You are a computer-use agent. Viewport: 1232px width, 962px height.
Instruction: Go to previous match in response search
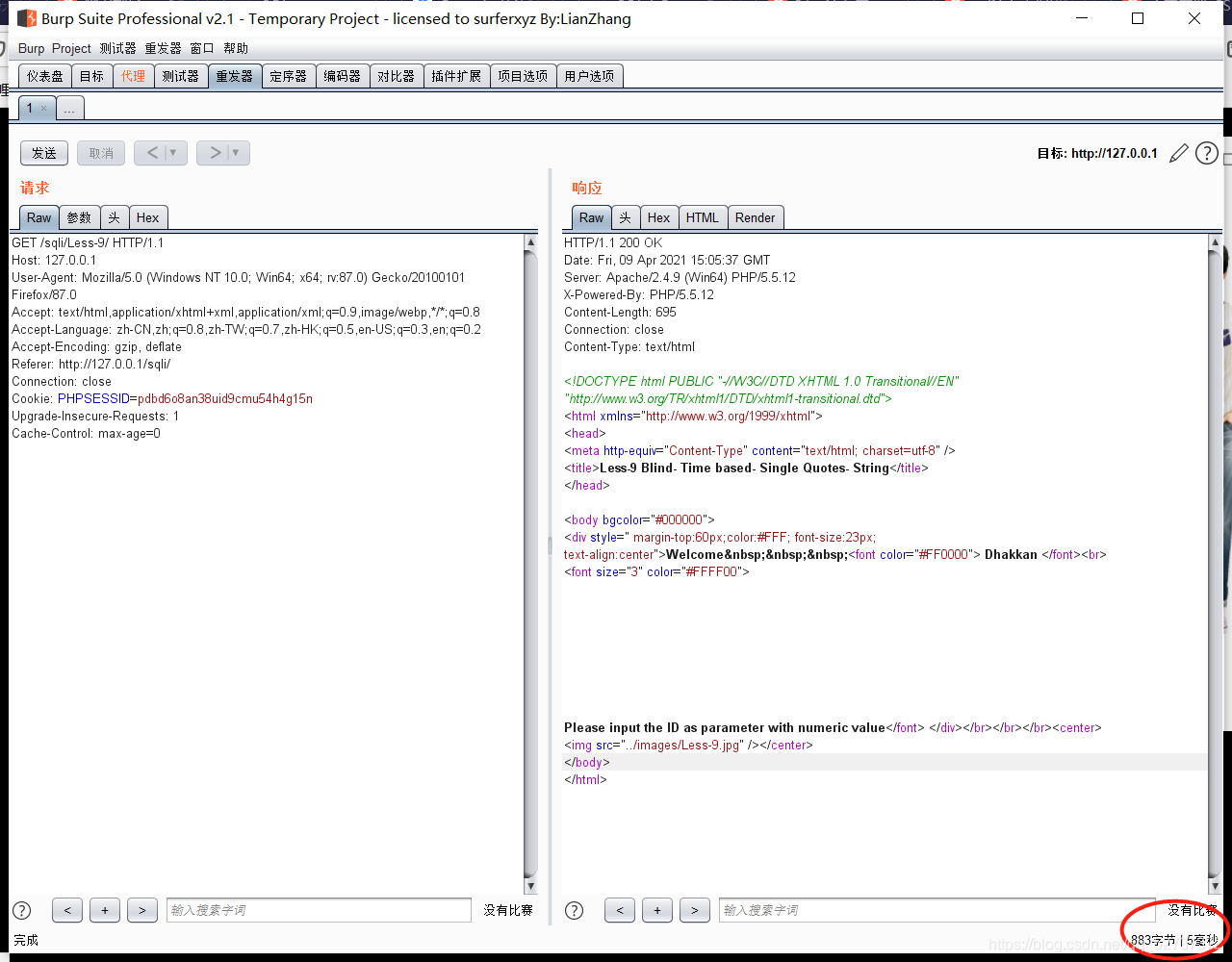coord(620,910)
